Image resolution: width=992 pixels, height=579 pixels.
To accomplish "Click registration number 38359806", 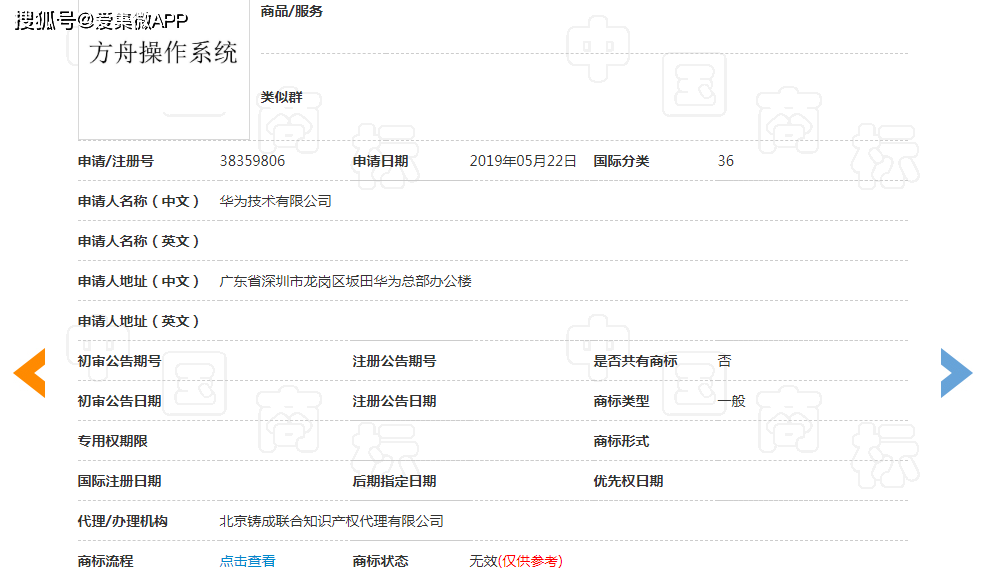I will pos(250,160).
